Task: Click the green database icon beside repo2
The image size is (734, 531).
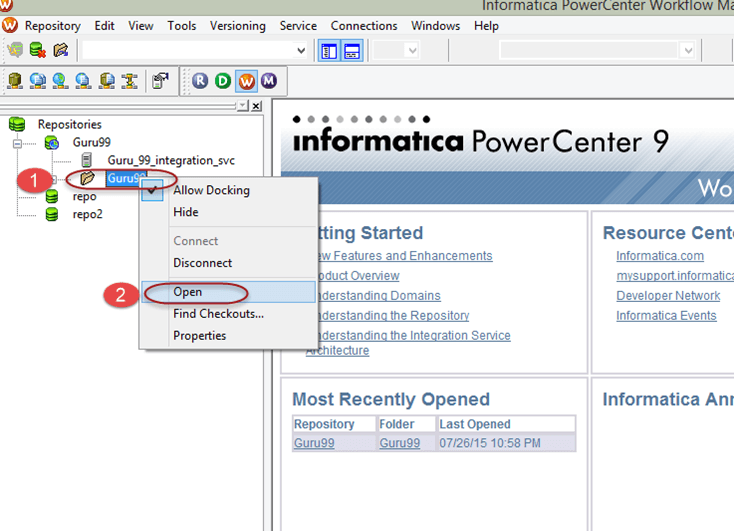Action: pos(51,214)
